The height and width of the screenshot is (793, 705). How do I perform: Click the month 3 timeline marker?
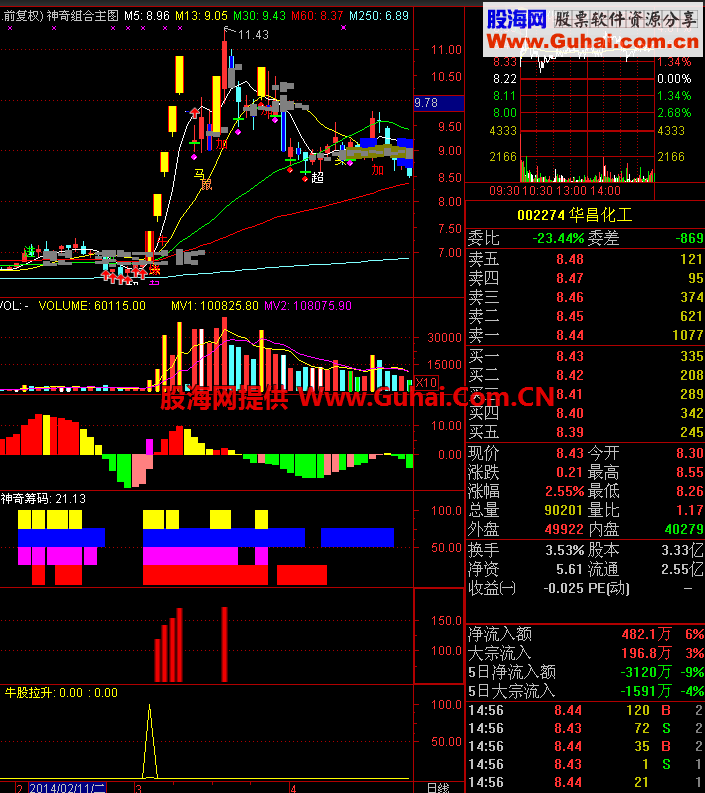pyautogui.click(x=138, y=788)
